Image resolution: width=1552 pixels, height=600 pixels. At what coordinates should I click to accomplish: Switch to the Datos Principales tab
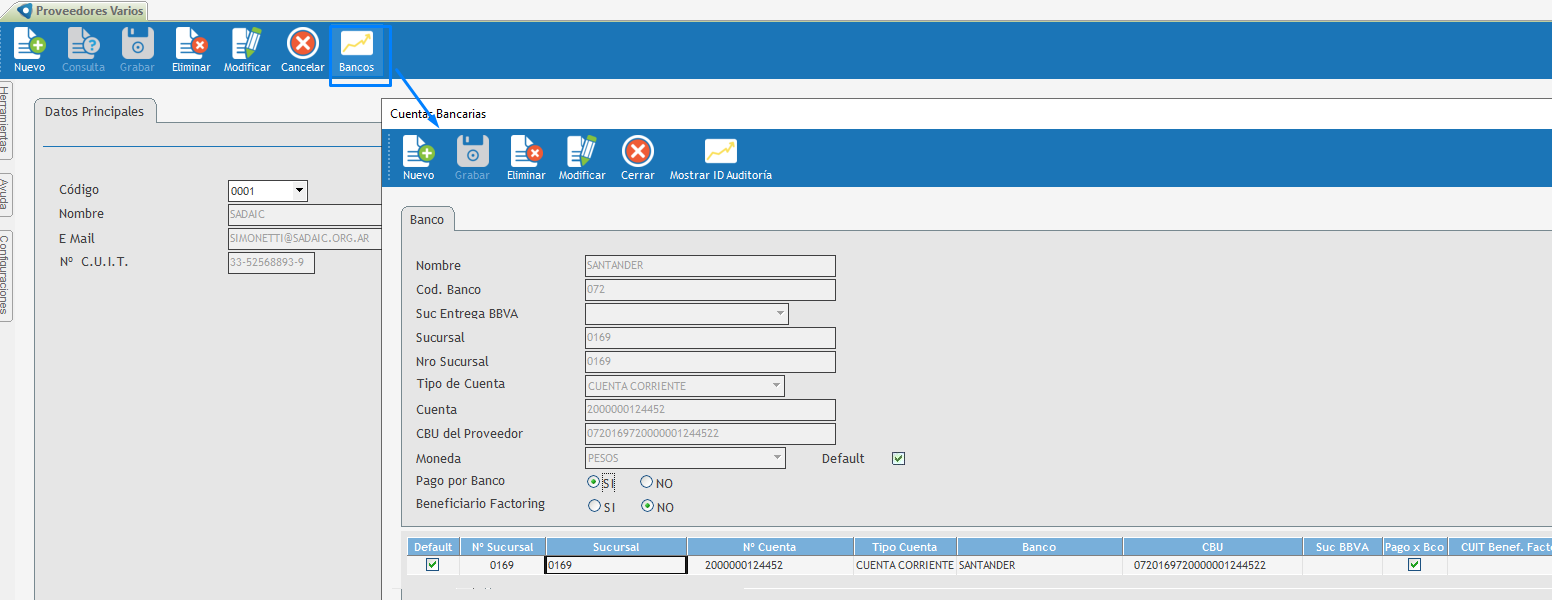tap(94, 112)
